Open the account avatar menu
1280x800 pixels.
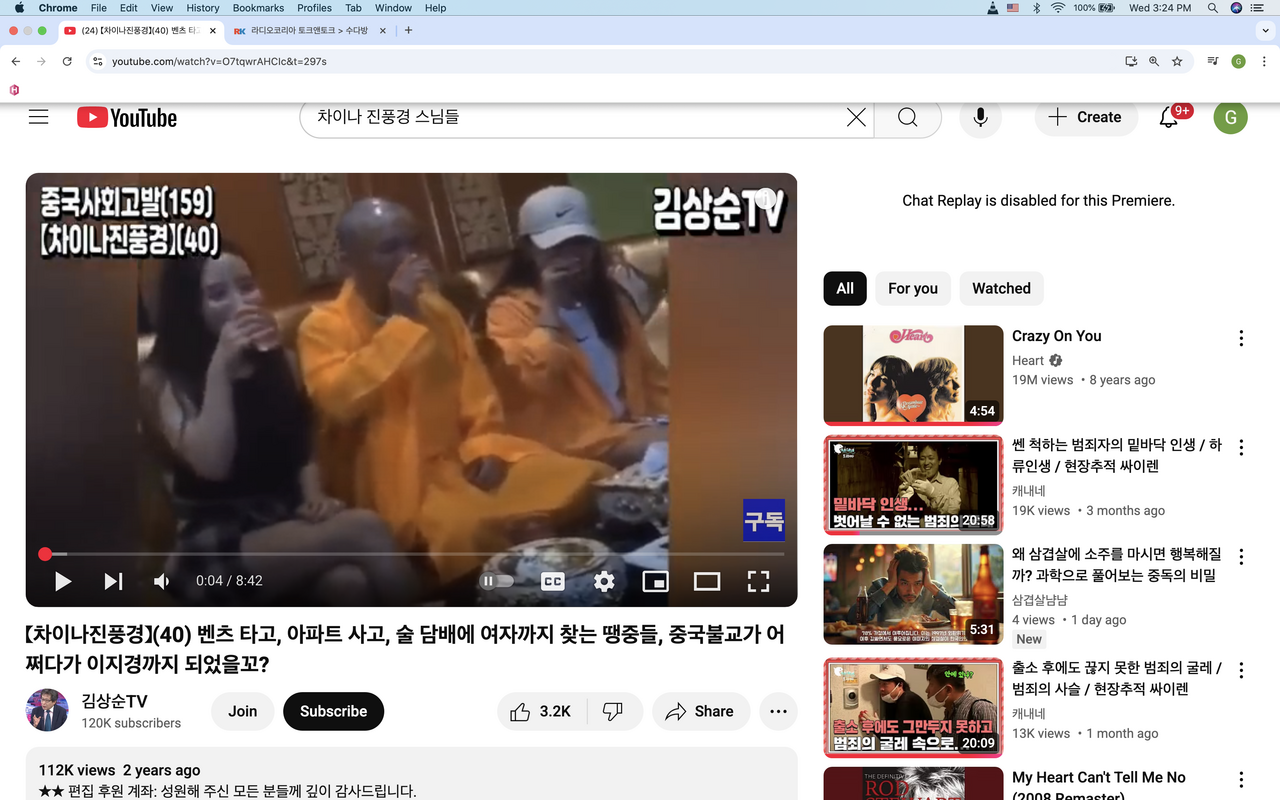(x=1230, y=117)
